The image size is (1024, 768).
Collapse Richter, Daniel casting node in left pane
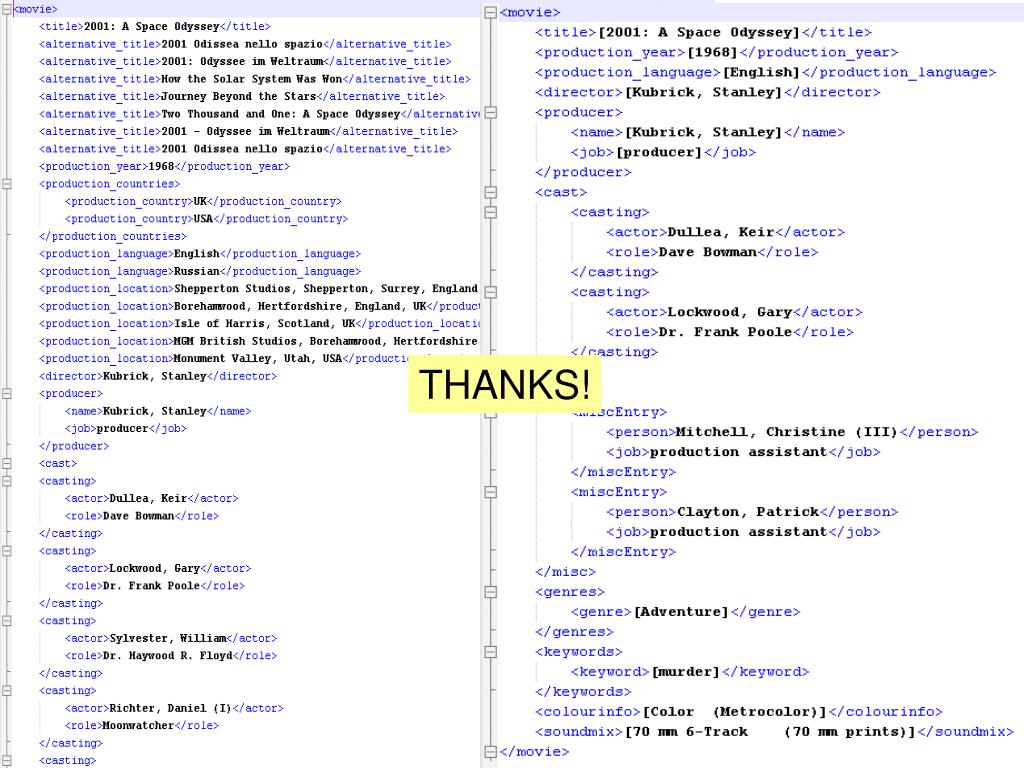pyautogui.click(x=6, y=691)
